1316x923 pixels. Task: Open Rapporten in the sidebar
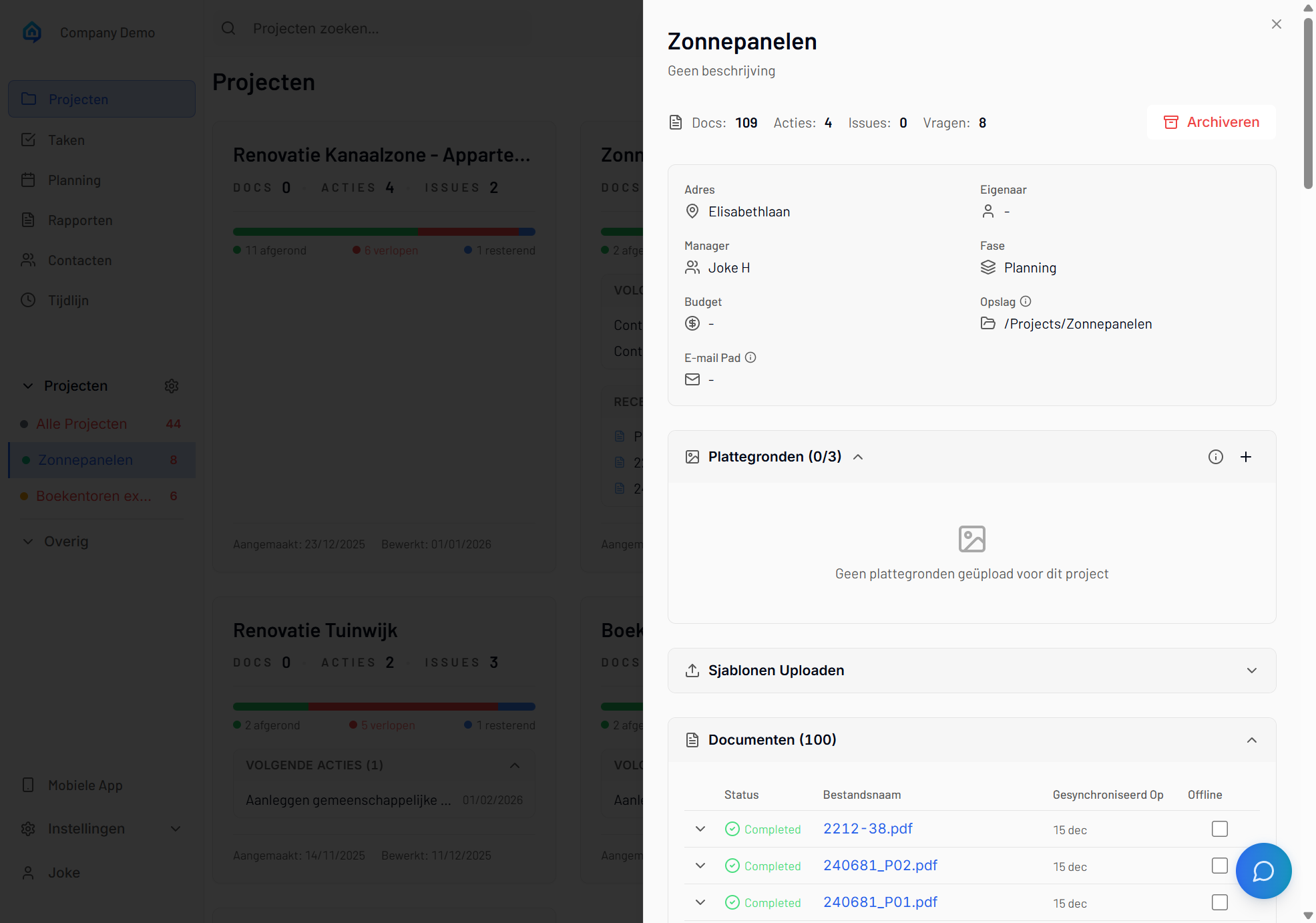pyautogui.click(x=80, y=220)
